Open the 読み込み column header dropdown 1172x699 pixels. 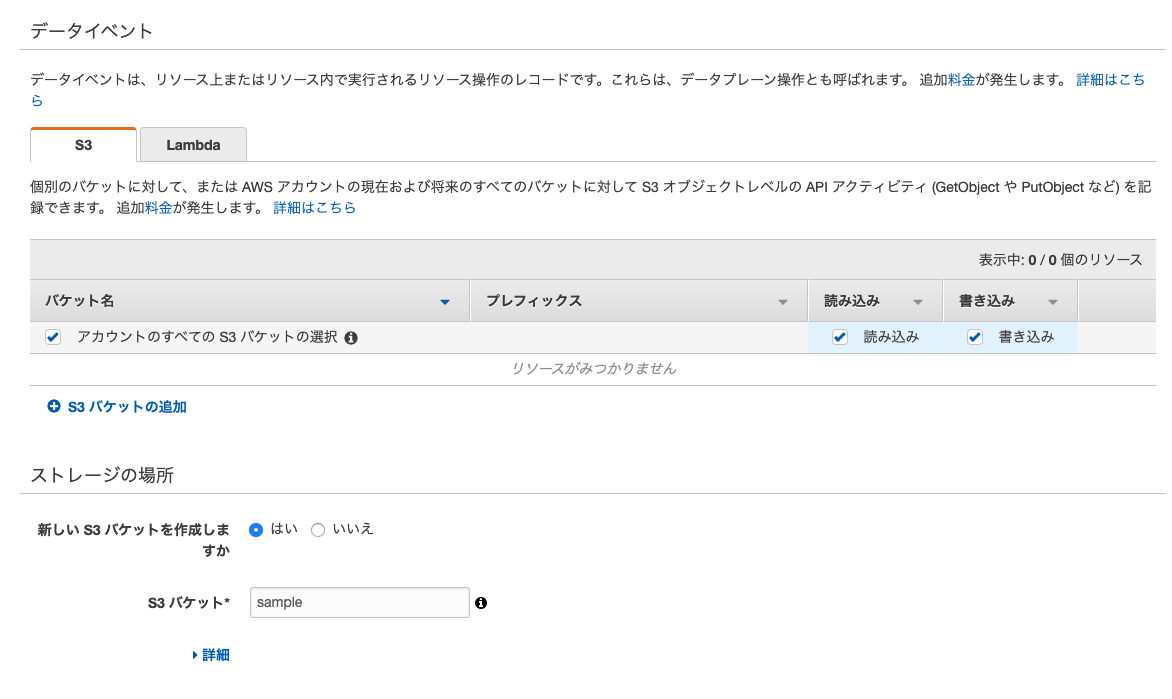pyautogui.click(x=917, y=302)
